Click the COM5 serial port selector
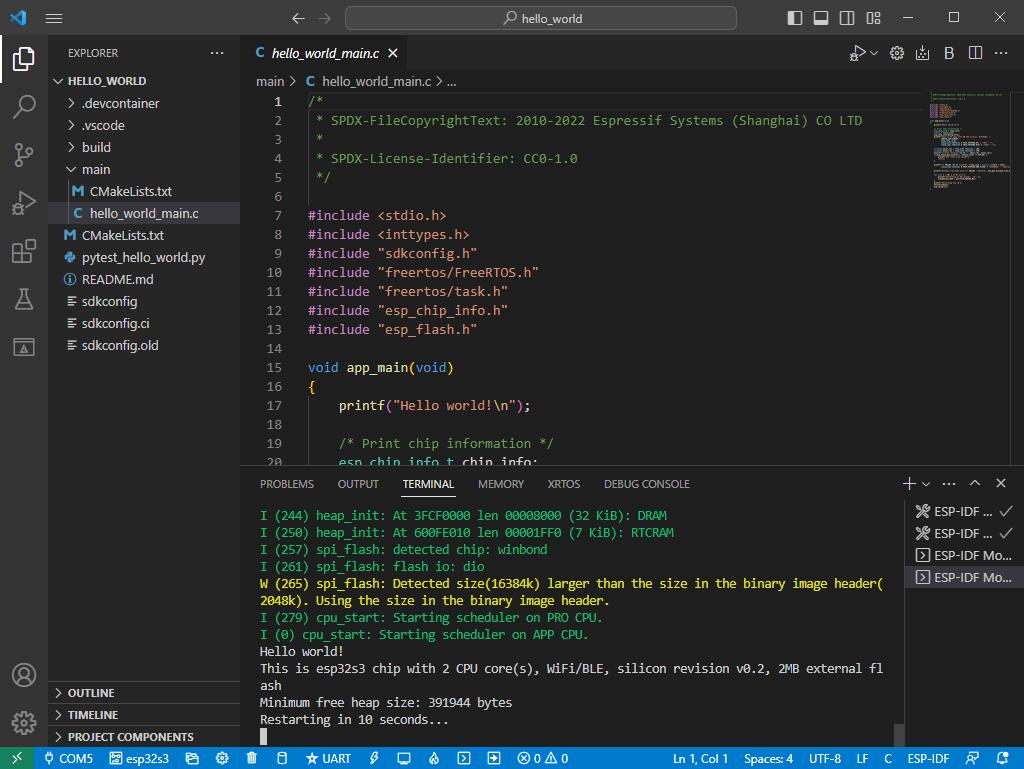The width and height of the screenshot is (1024, 769). tap(67, 758)
